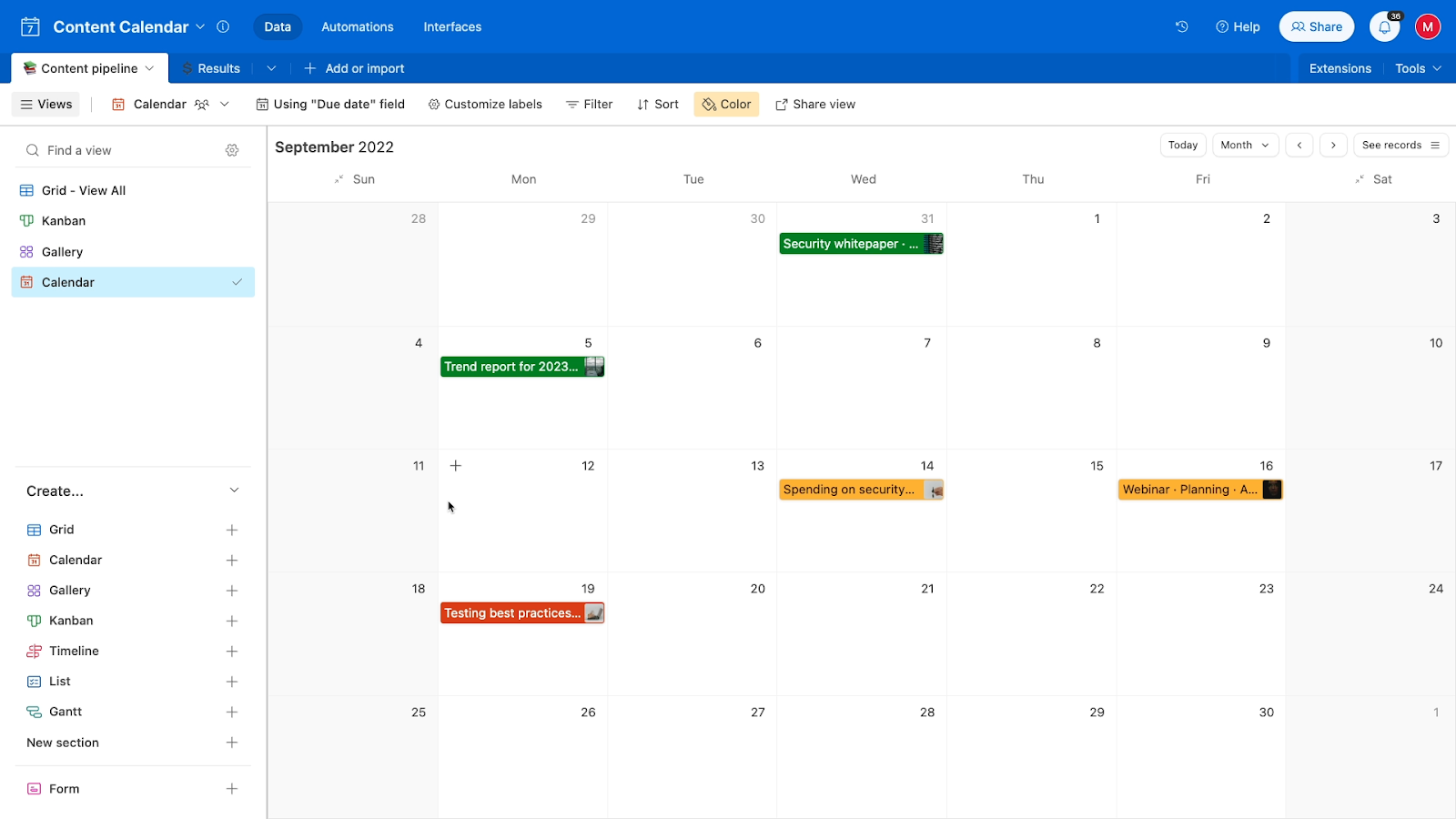Open view settings gear in sidebar
The width and height of the screenshot is (1456, 819).
click(232, 150)
